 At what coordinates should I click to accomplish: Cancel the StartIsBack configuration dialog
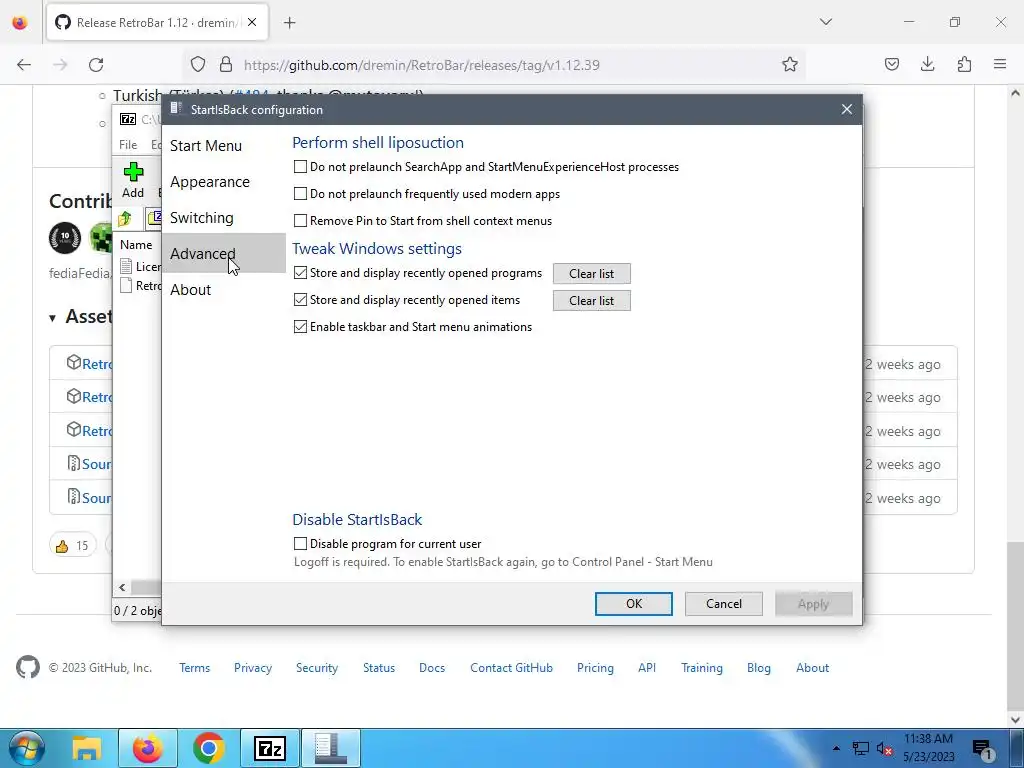click(724, 604)
